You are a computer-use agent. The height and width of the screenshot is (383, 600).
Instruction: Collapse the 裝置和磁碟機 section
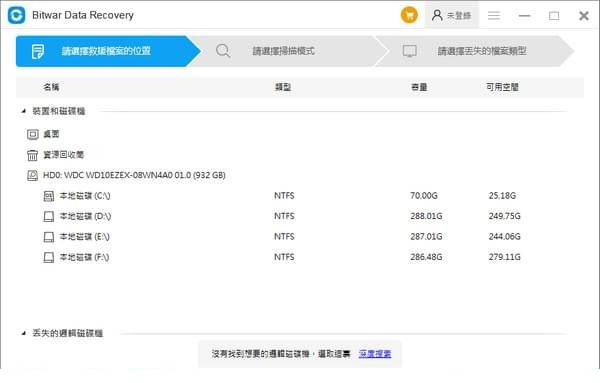point(24,111)
